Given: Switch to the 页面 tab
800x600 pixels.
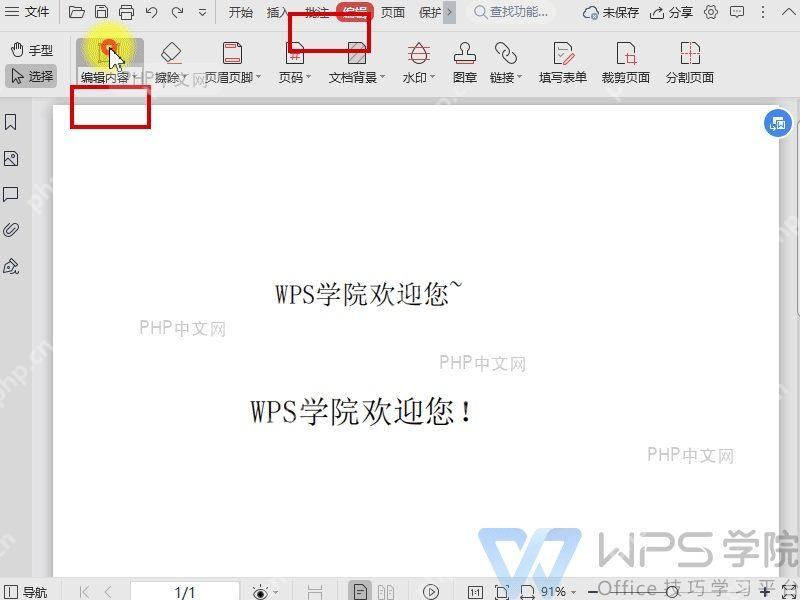Looking at the screenshot, I should coord(393,12).
